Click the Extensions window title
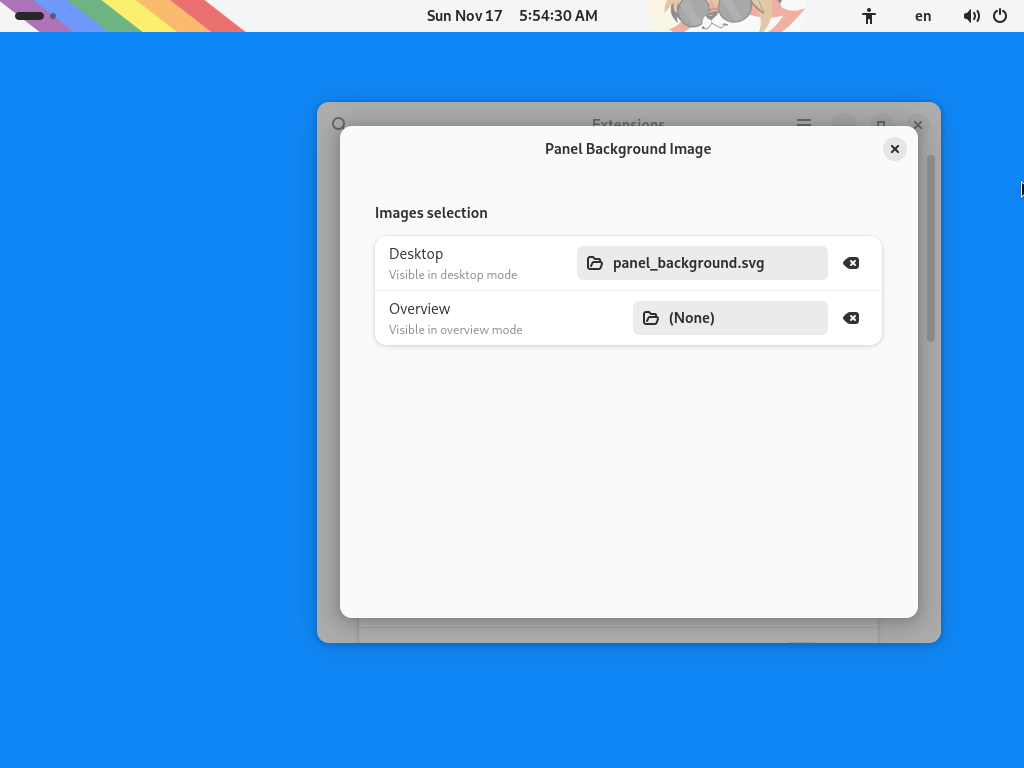 (628, 124)
